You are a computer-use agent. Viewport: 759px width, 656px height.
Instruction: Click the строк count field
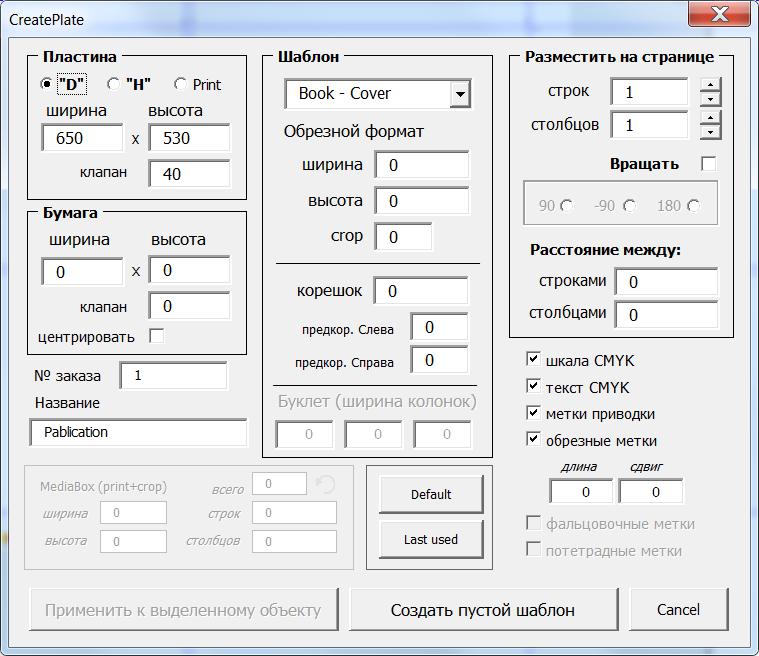[x=649, y=92]
